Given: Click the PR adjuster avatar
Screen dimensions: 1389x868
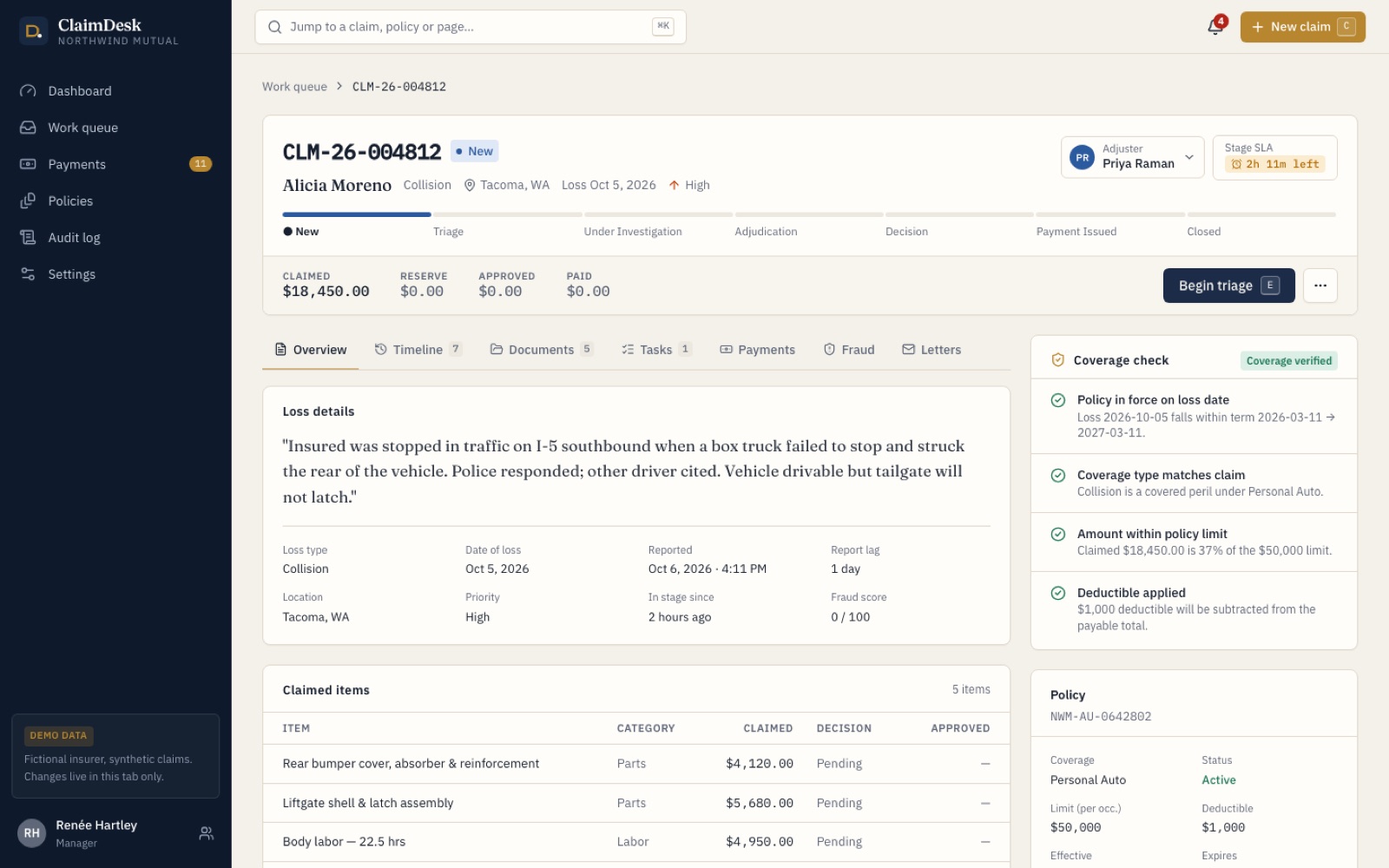Looking at the screenshot, I should (x=1082, y=157).
